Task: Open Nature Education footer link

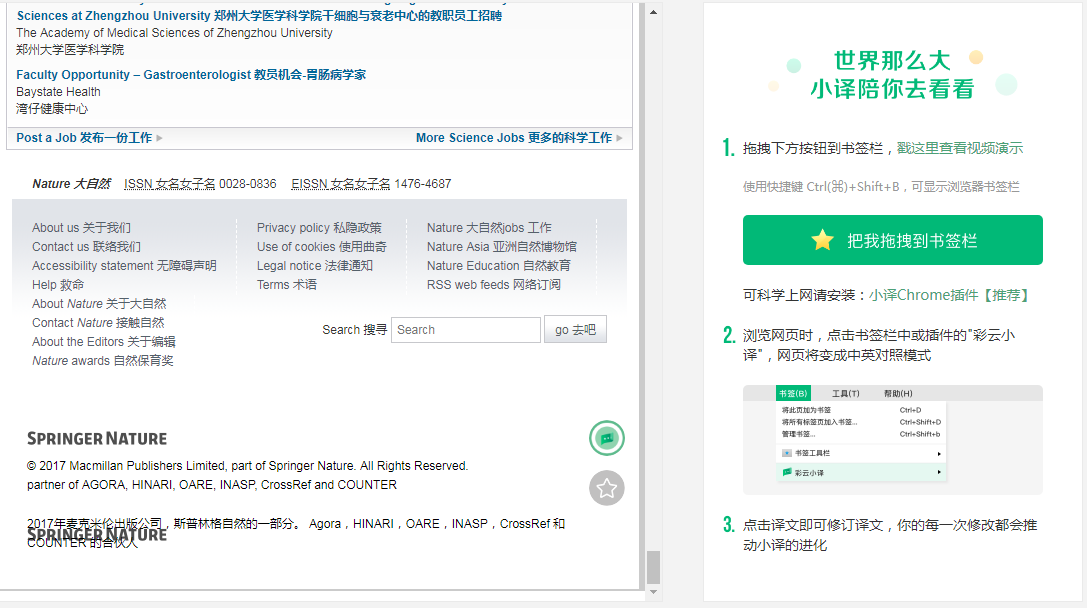Action: 499,266
